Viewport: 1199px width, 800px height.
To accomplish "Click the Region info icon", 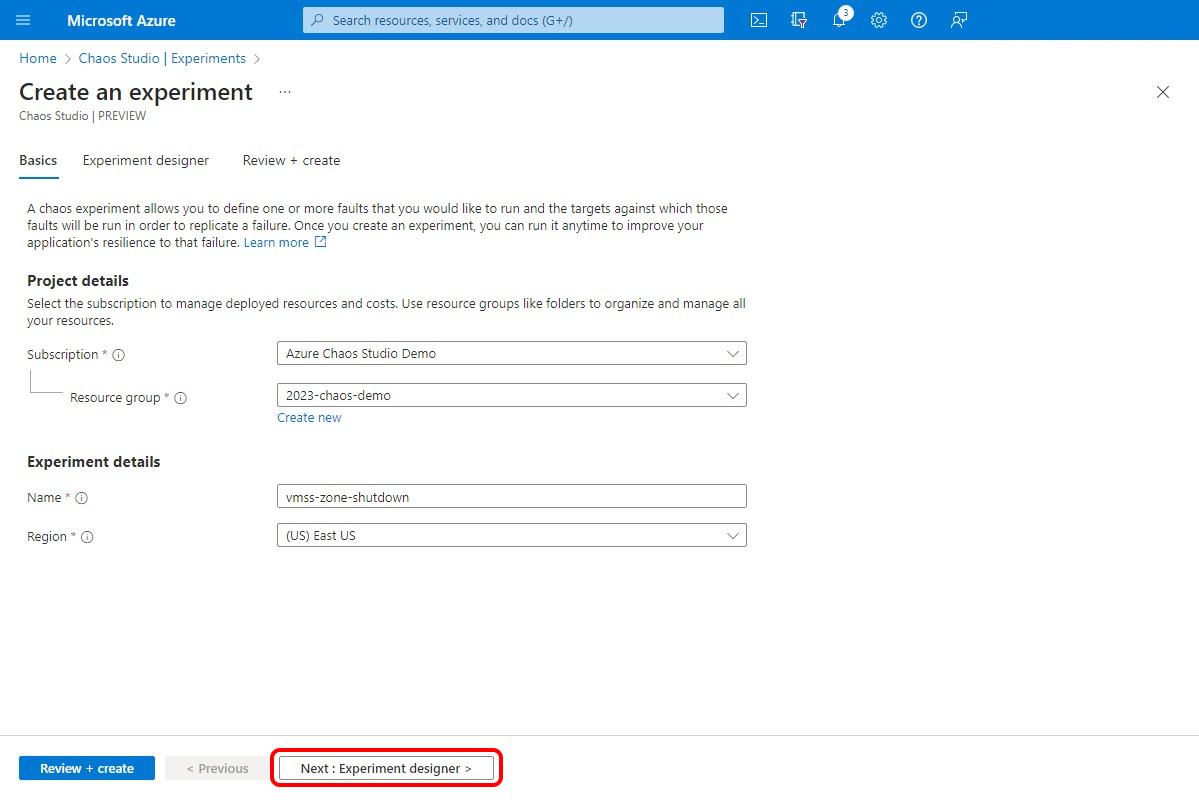I will coord(87,537).
